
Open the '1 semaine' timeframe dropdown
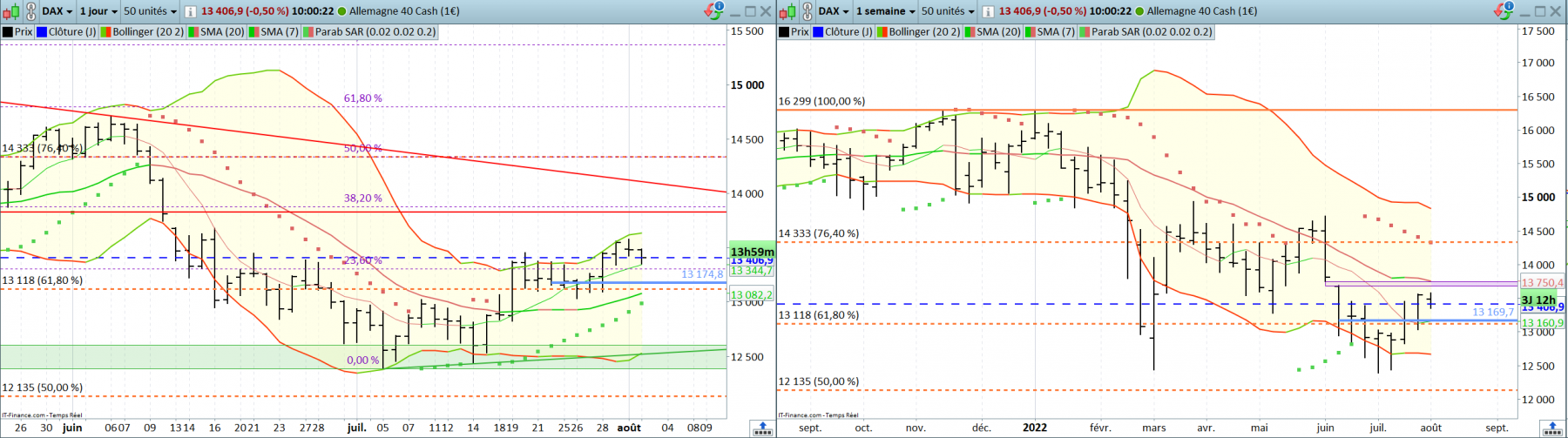[886, 11]
